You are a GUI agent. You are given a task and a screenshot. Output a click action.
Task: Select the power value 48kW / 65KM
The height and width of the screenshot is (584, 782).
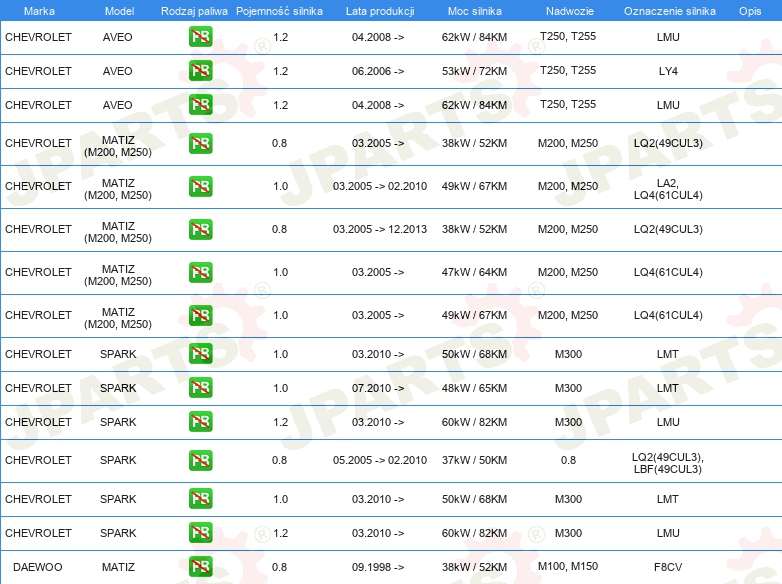click(474, 388)
